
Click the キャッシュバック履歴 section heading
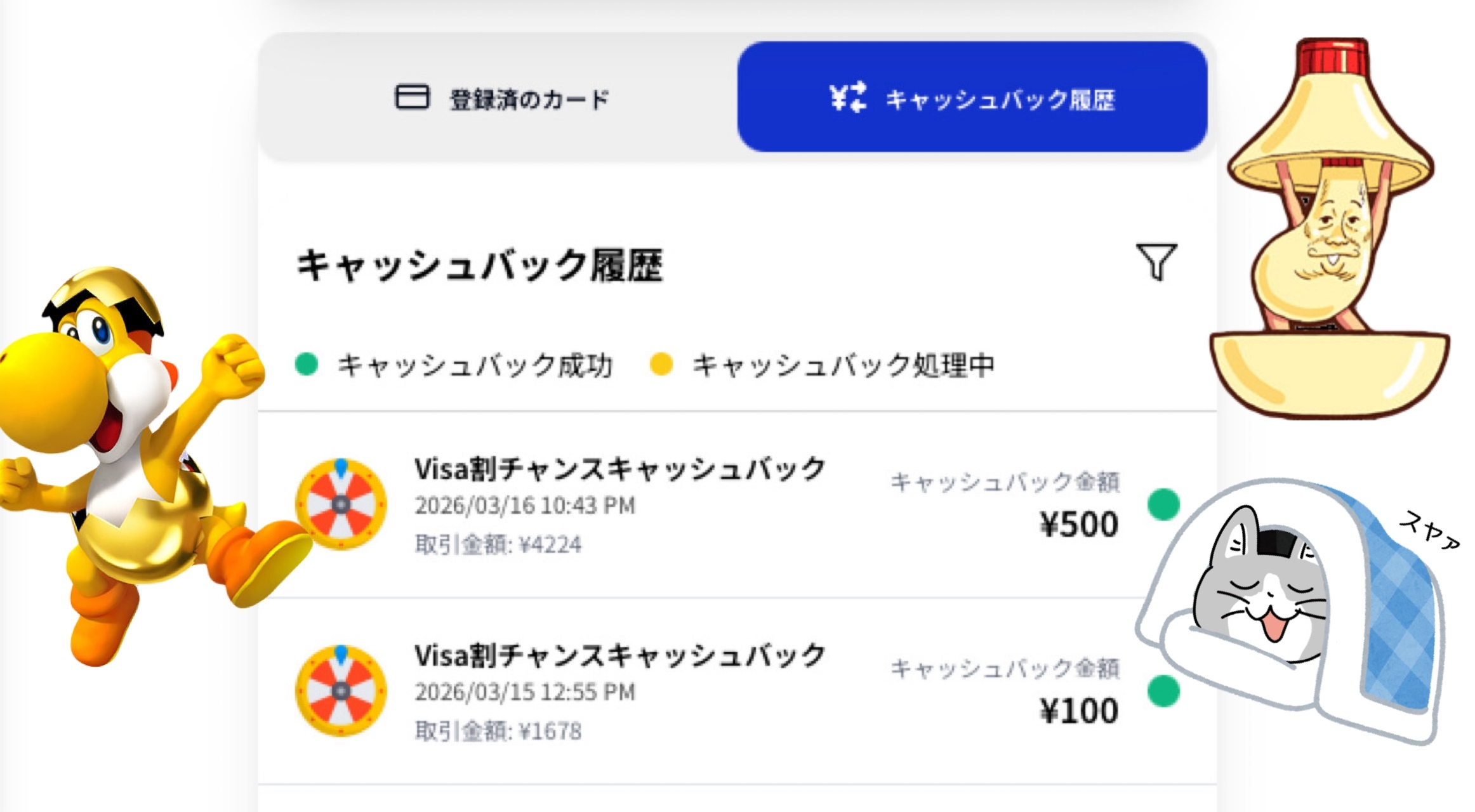(480, 265)
